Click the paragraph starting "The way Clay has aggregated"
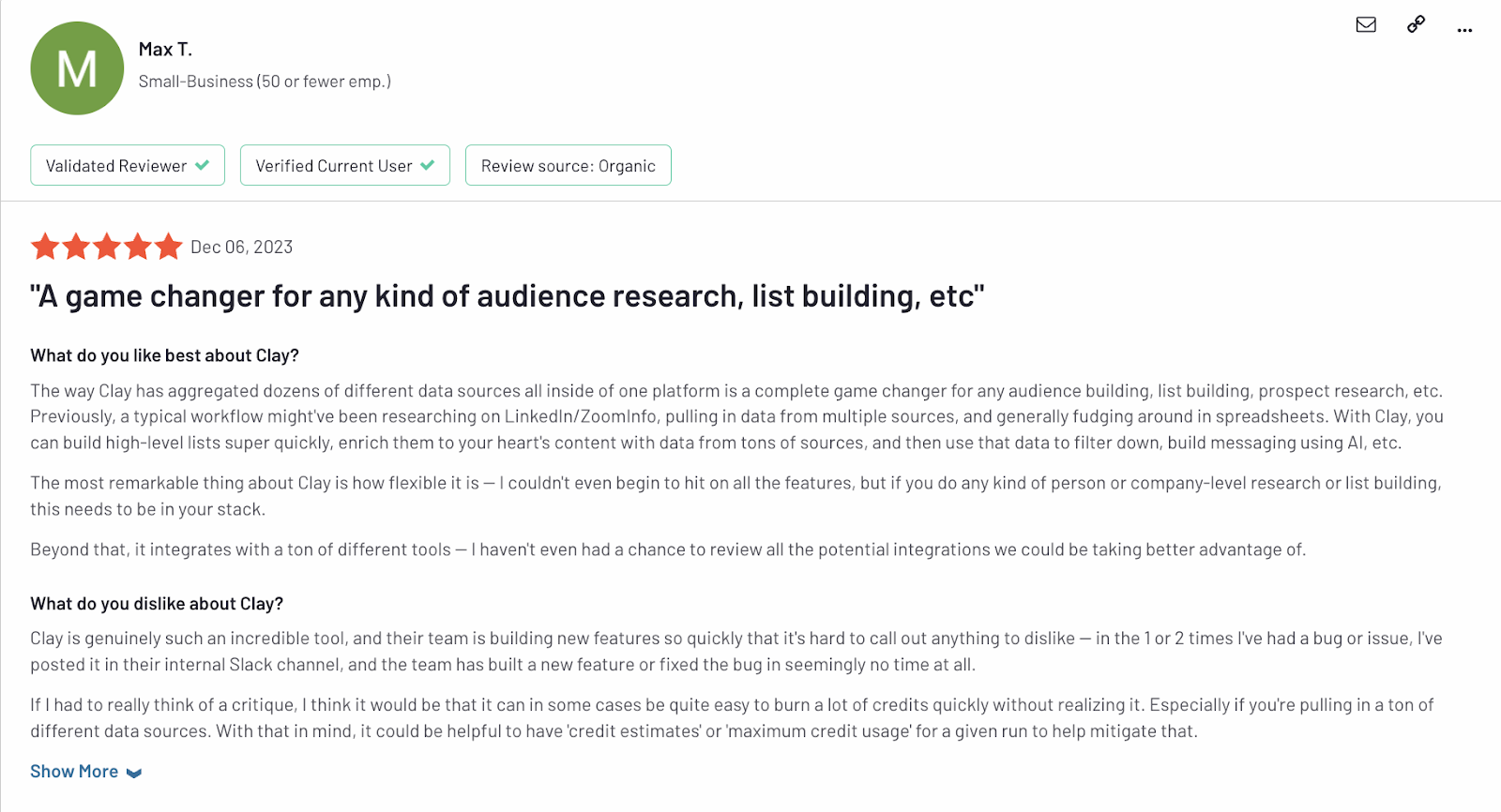Viewport: 1501px width, 812px height. point(736,416)
